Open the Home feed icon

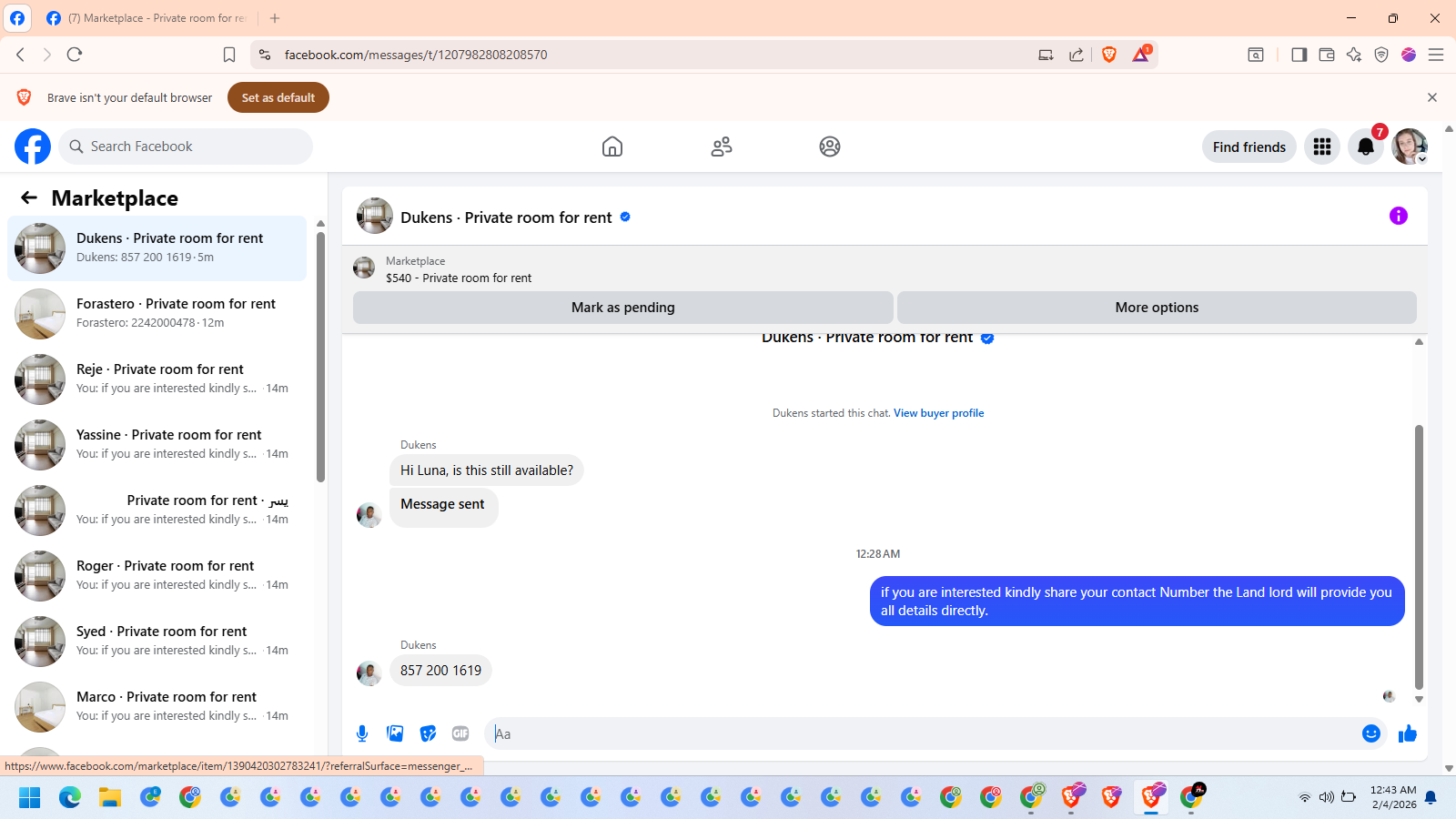click(x=612, y=147)
